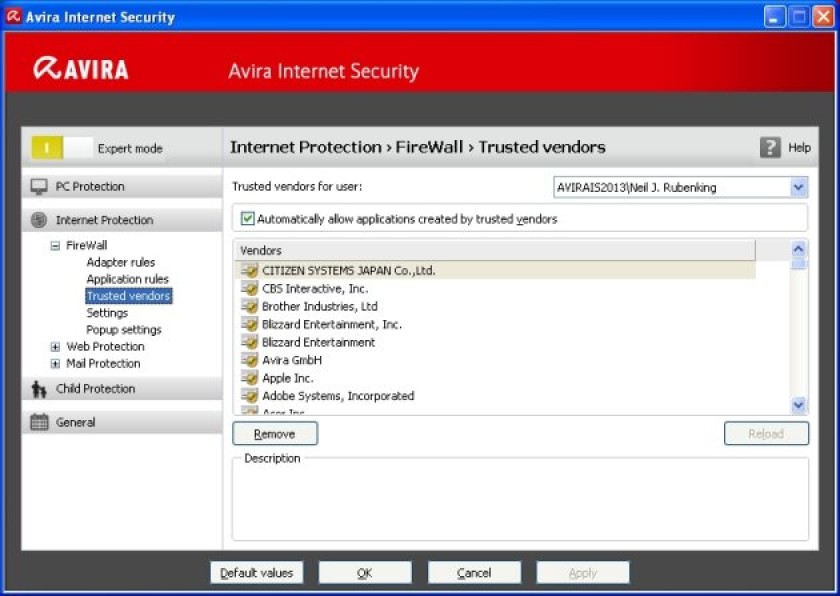The height and width of the screenshot is (596, 840).
Task: Click the PC Protection monitor icon
Action: 39,186
